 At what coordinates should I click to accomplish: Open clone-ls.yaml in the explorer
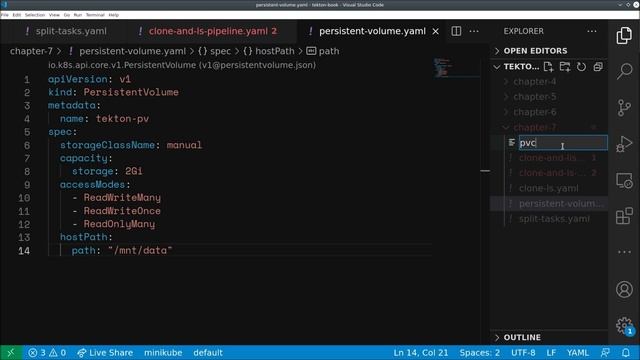(x=549, y=189)
